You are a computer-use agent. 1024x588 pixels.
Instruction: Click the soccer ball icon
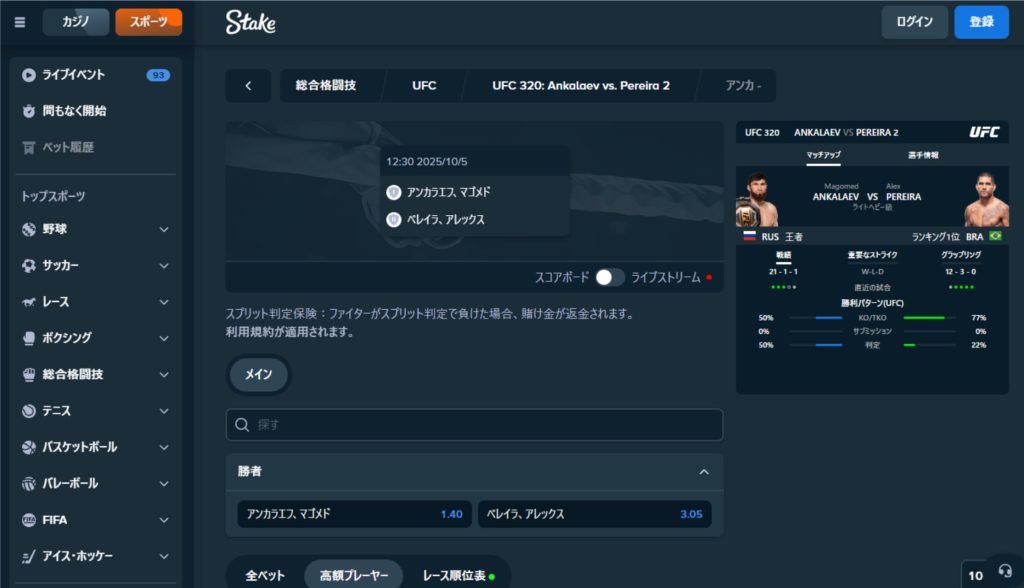29,266
